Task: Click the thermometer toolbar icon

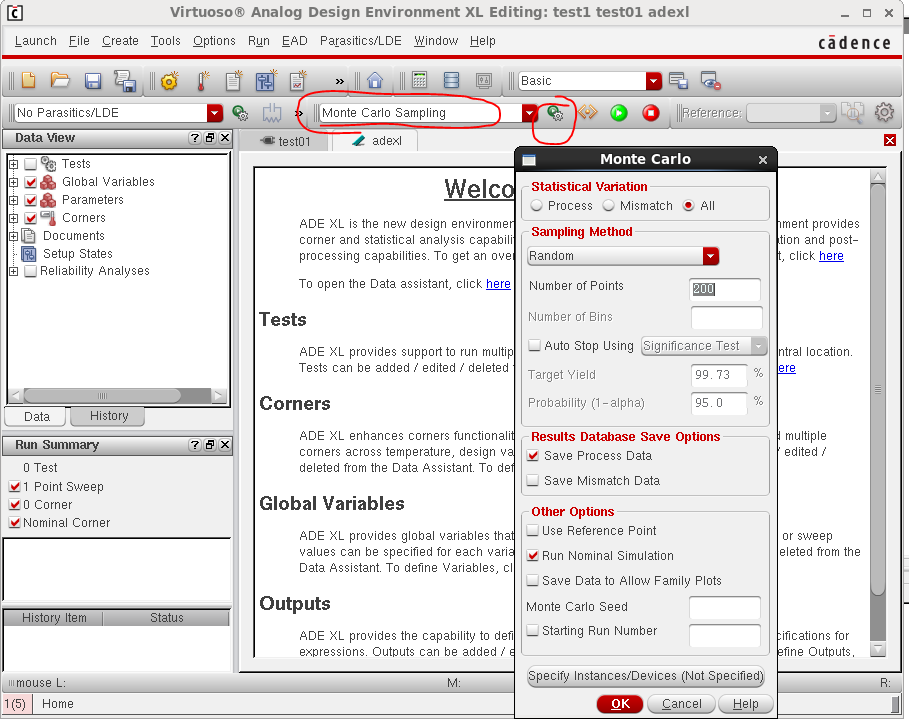Action: [202, 81]
